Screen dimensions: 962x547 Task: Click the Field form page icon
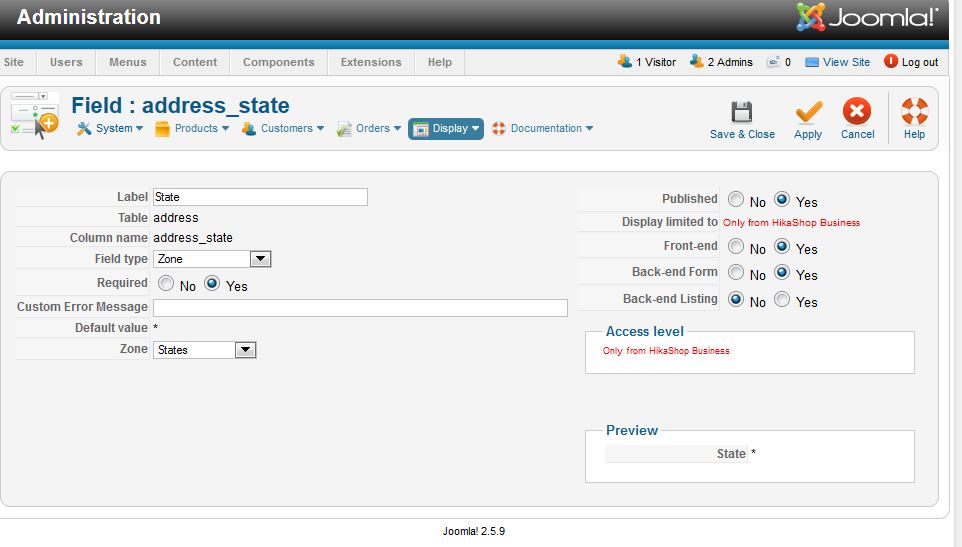[34, 115]
